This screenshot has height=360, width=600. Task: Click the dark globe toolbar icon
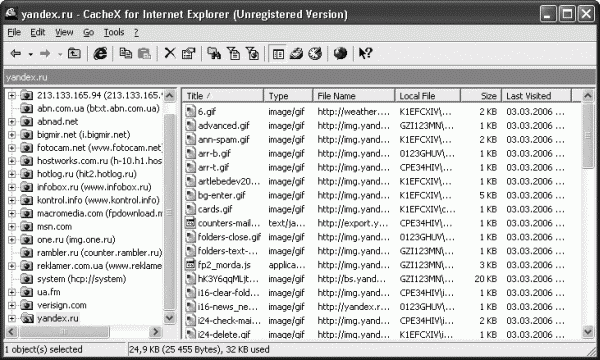[x=340, y=53]
